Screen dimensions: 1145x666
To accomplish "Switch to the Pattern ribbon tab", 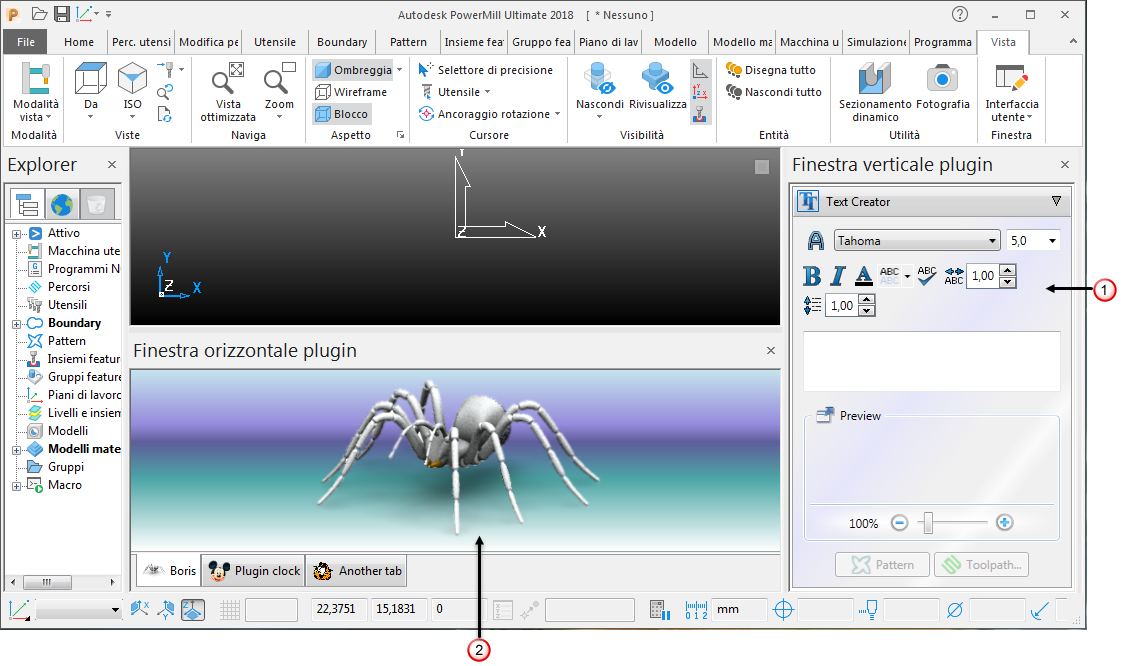I will [x=408, y=42].
